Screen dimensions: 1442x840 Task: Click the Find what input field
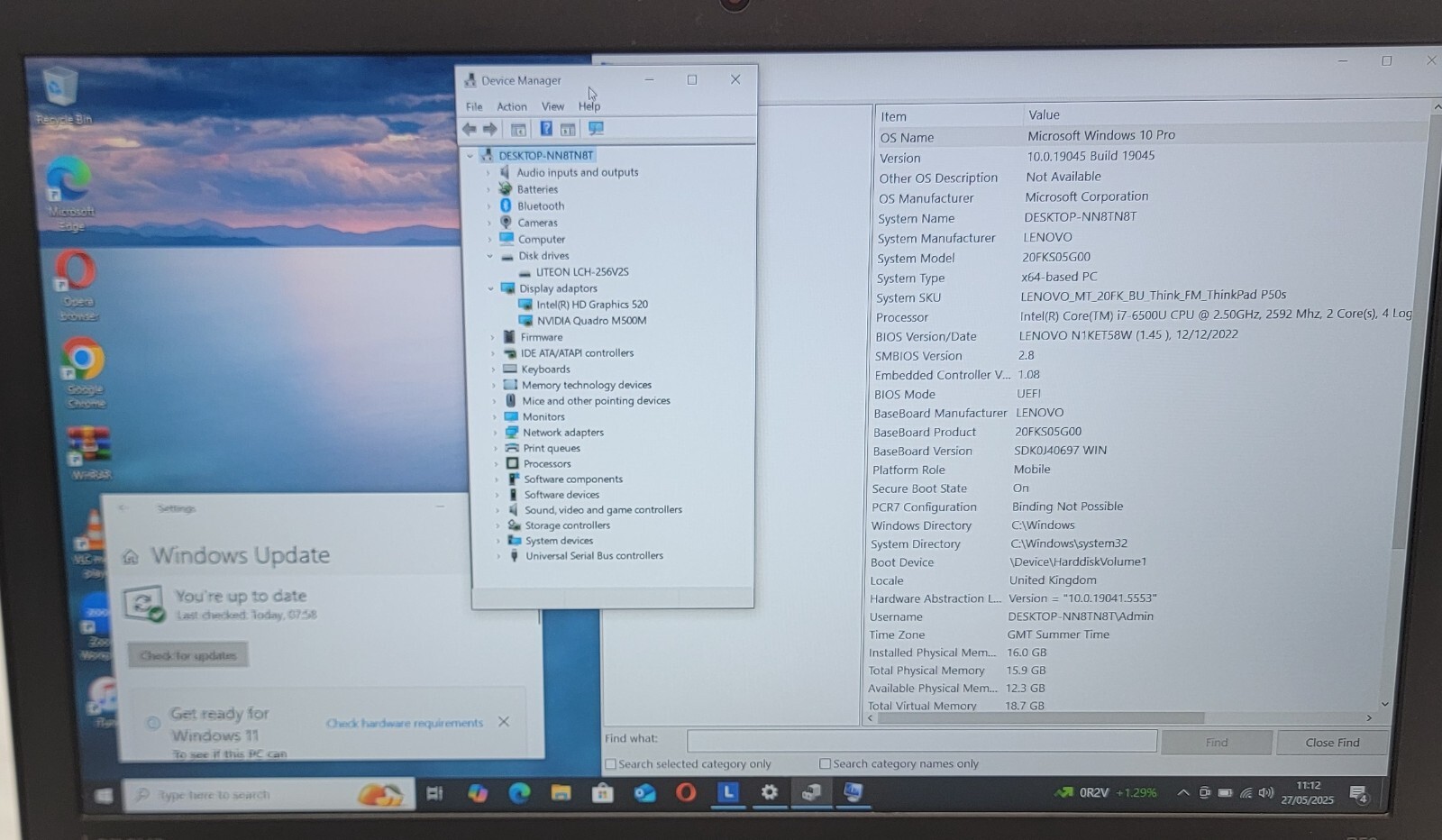click(922, 741)
